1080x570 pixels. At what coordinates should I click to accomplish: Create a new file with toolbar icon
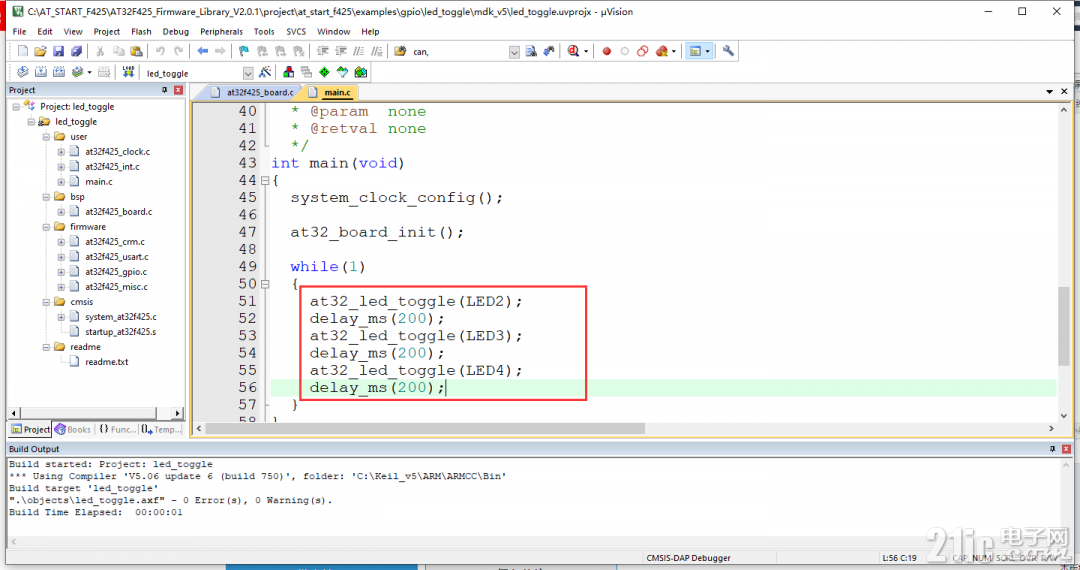[23, 51]
